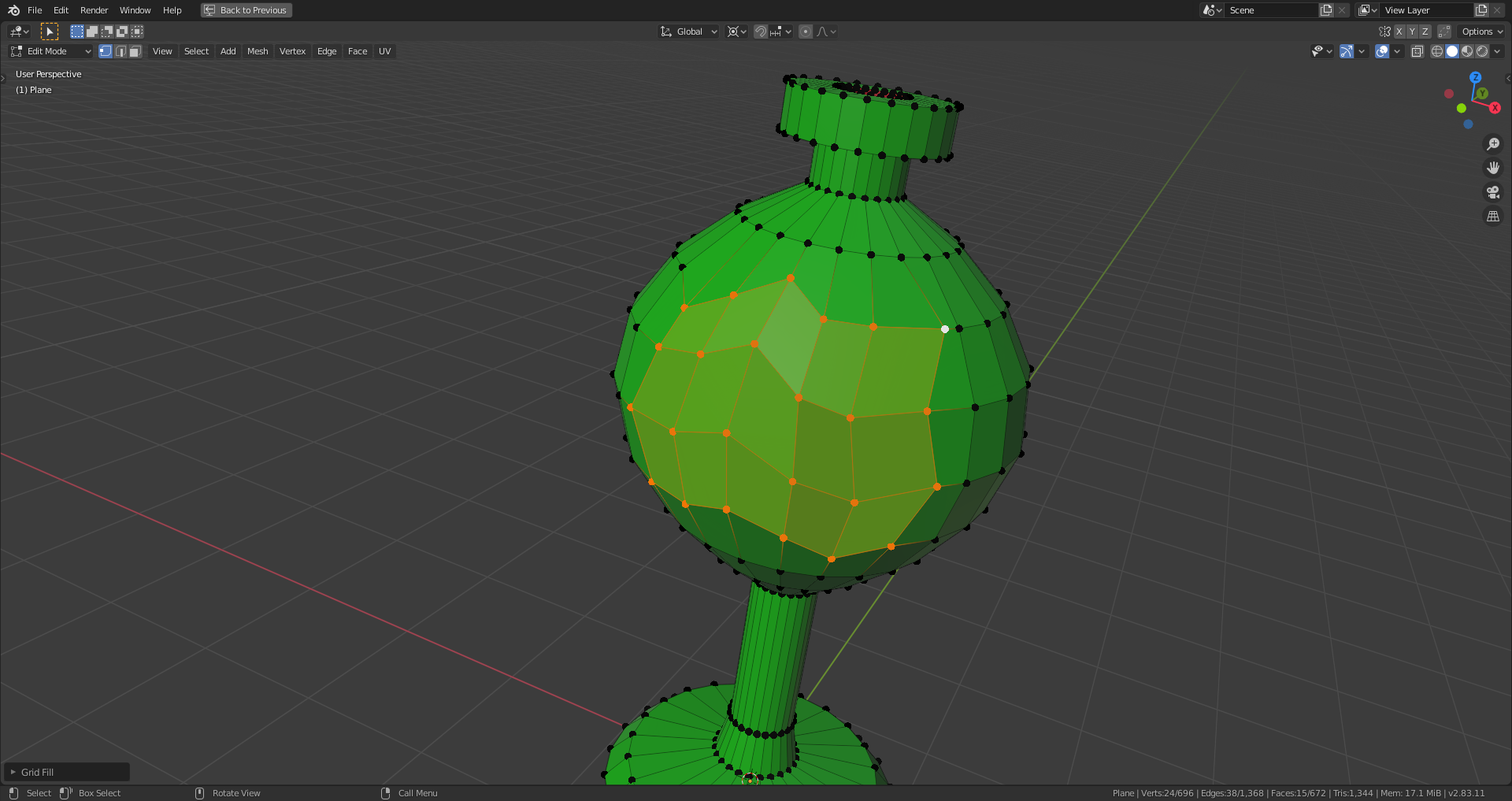Activate the Snap magnet tool
Image resolution: width=1512 pixels, height=801 pixels.
pos(759,32)
